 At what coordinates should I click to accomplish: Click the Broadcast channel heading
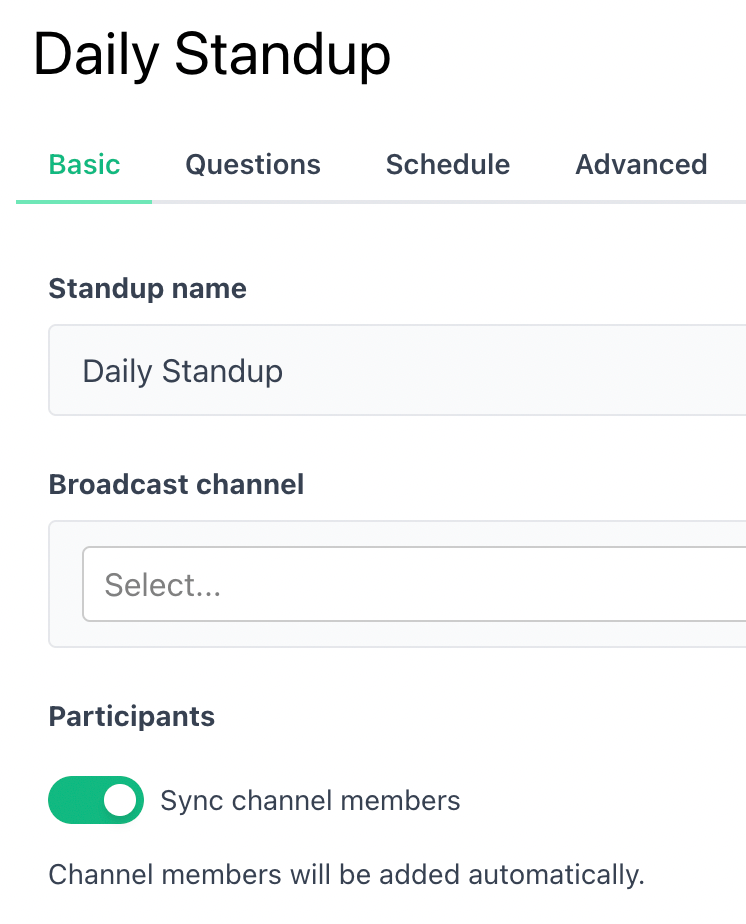pyautogui.click(x=176, y=484)
